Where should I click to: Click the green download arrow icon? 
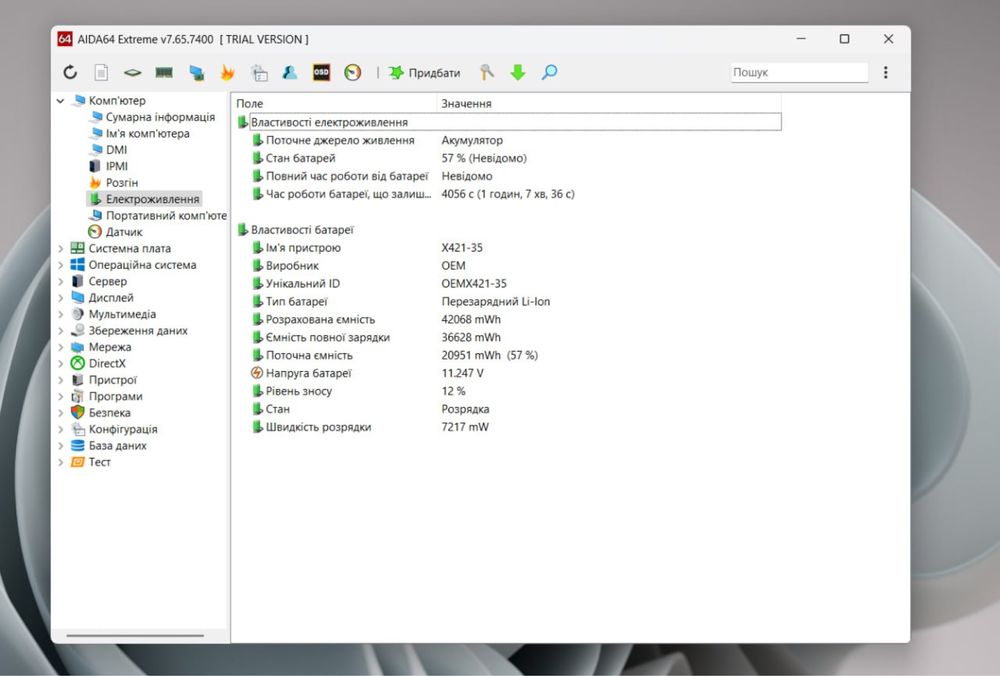[518, 73]
